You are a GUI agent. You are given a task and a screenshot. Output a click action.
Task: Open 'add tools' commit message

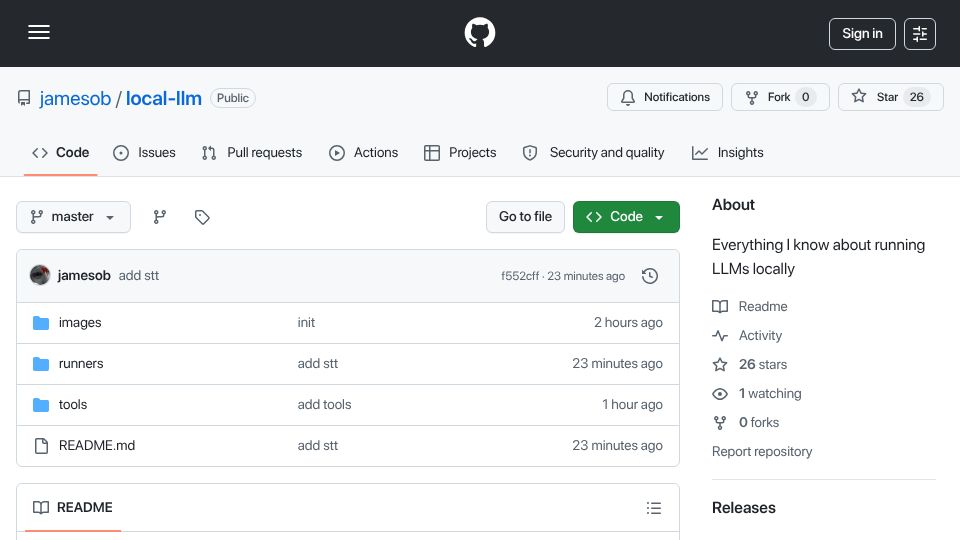point(324,405)
